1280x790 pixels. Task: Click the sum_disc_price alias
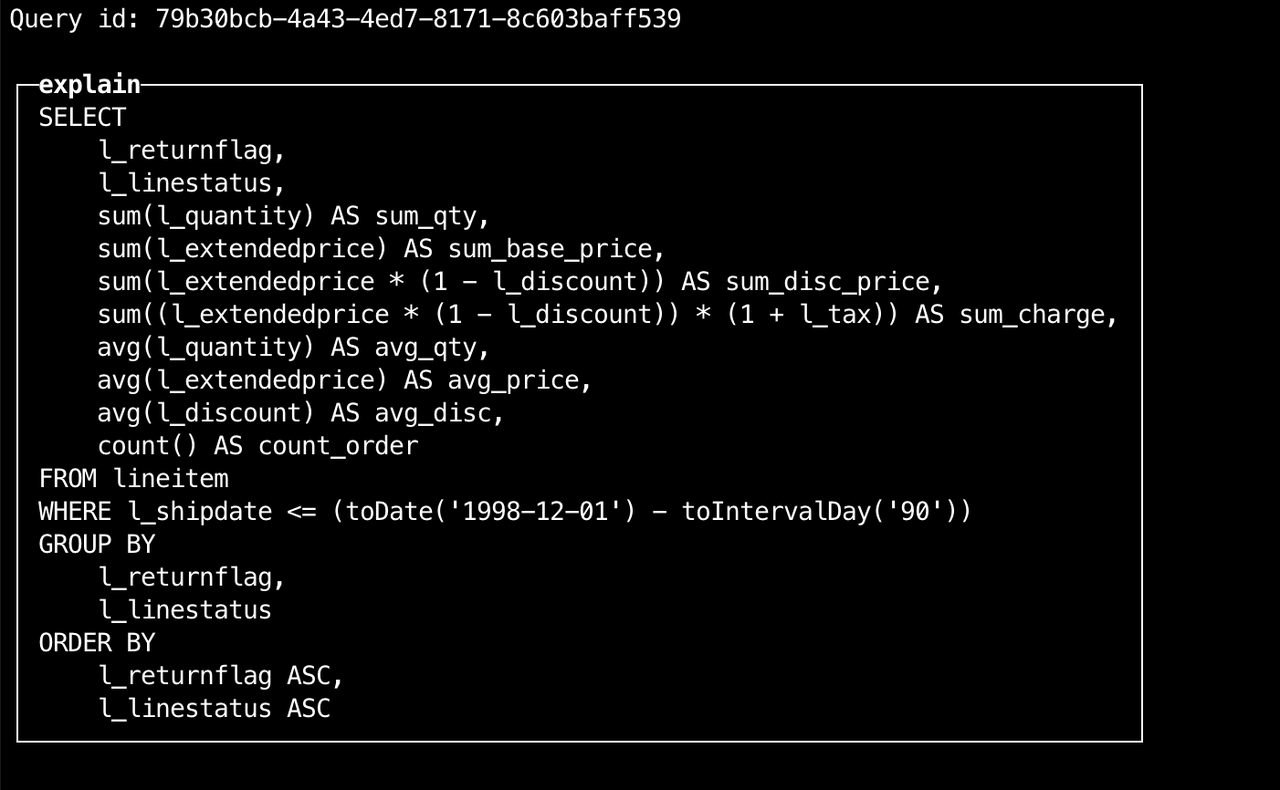pos(833,282)
